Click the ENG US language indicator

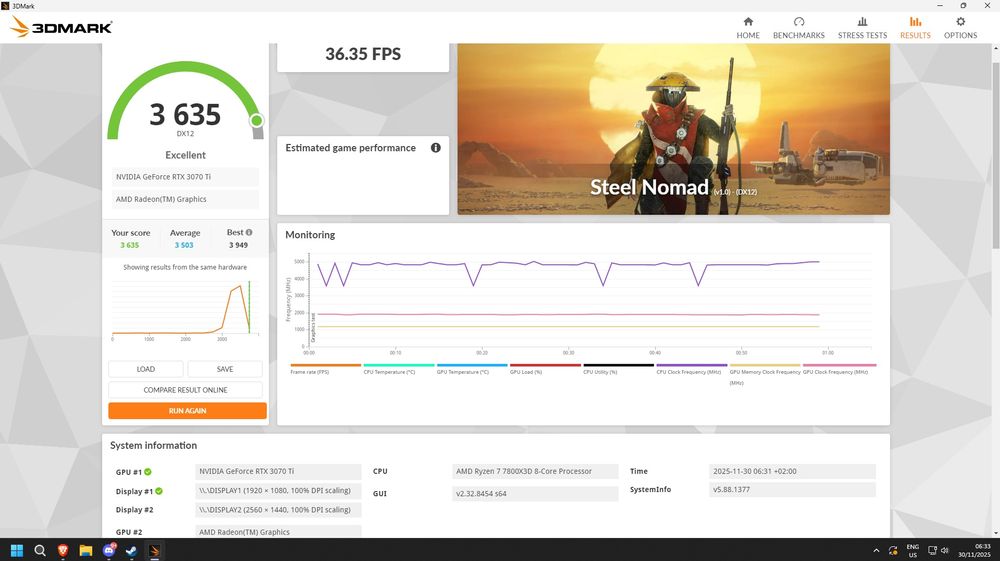913,550
